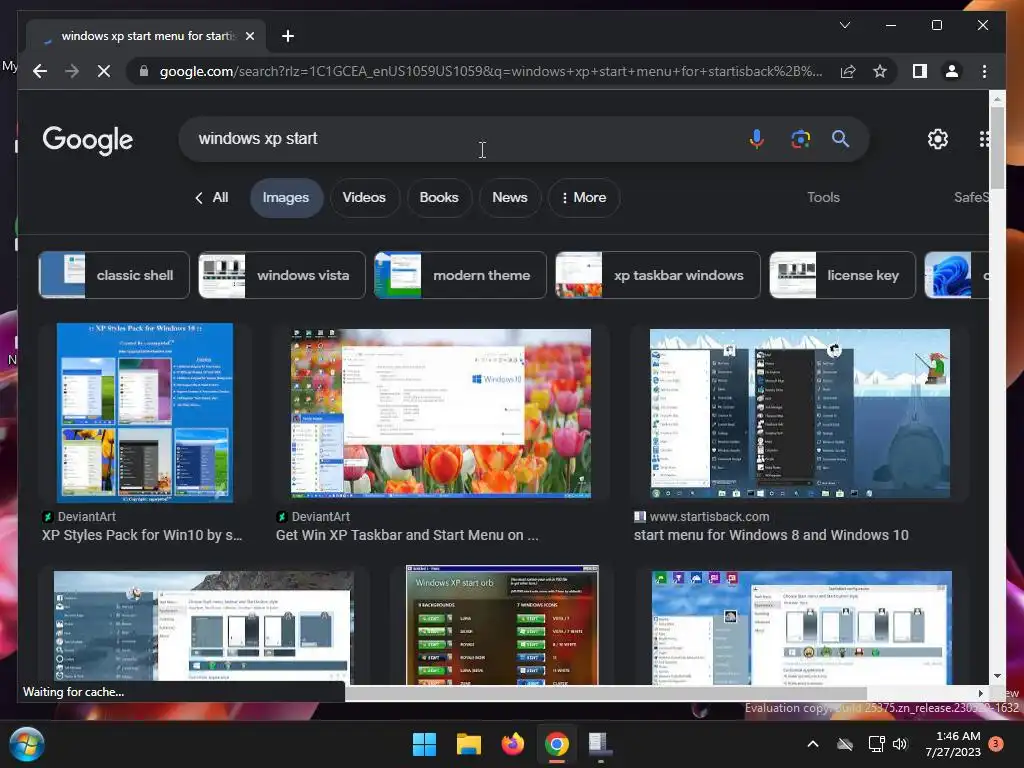Filter by modern theme chip
Image resolution: width=1024 pixels, height=768 pixels.
(460, 275)
